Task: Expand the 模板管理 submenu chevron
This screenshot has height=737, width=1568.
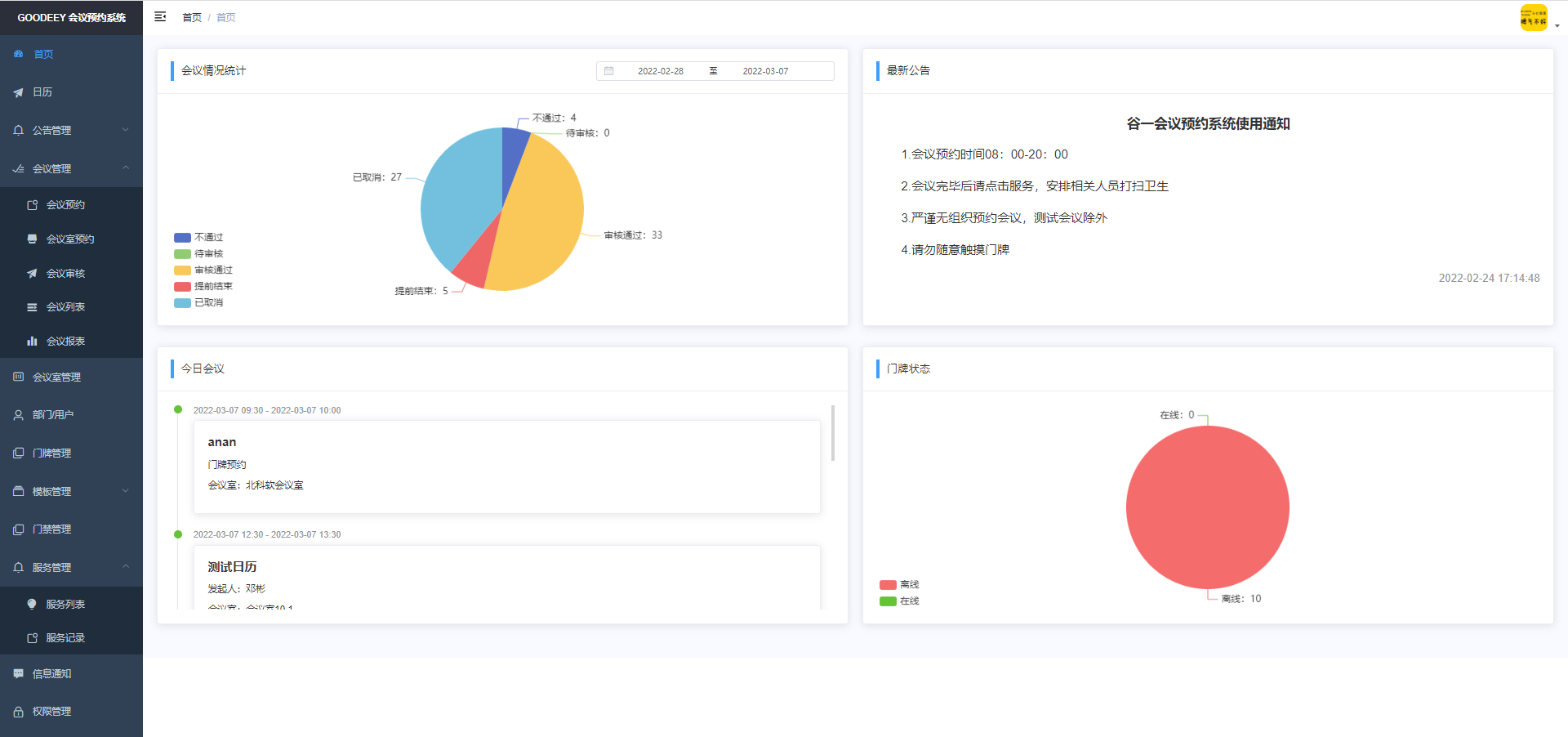Action: 126,490
